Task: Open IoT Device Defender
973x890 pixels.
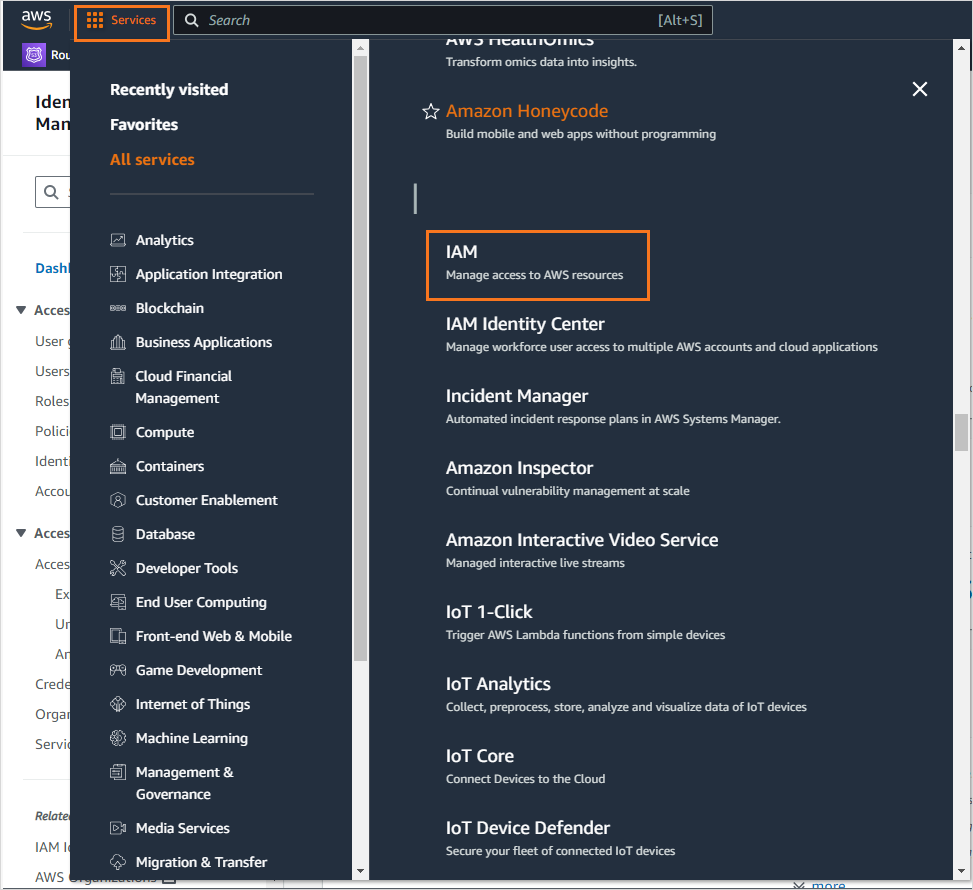Action: [x=527, y=828]
